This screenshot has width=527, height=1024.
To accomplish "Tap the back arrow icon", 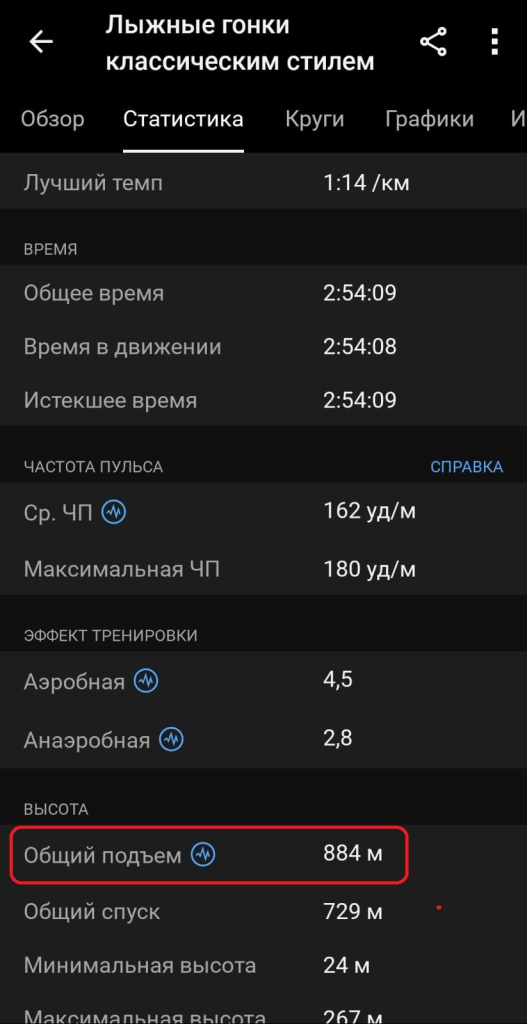I will tap(40, 42).
